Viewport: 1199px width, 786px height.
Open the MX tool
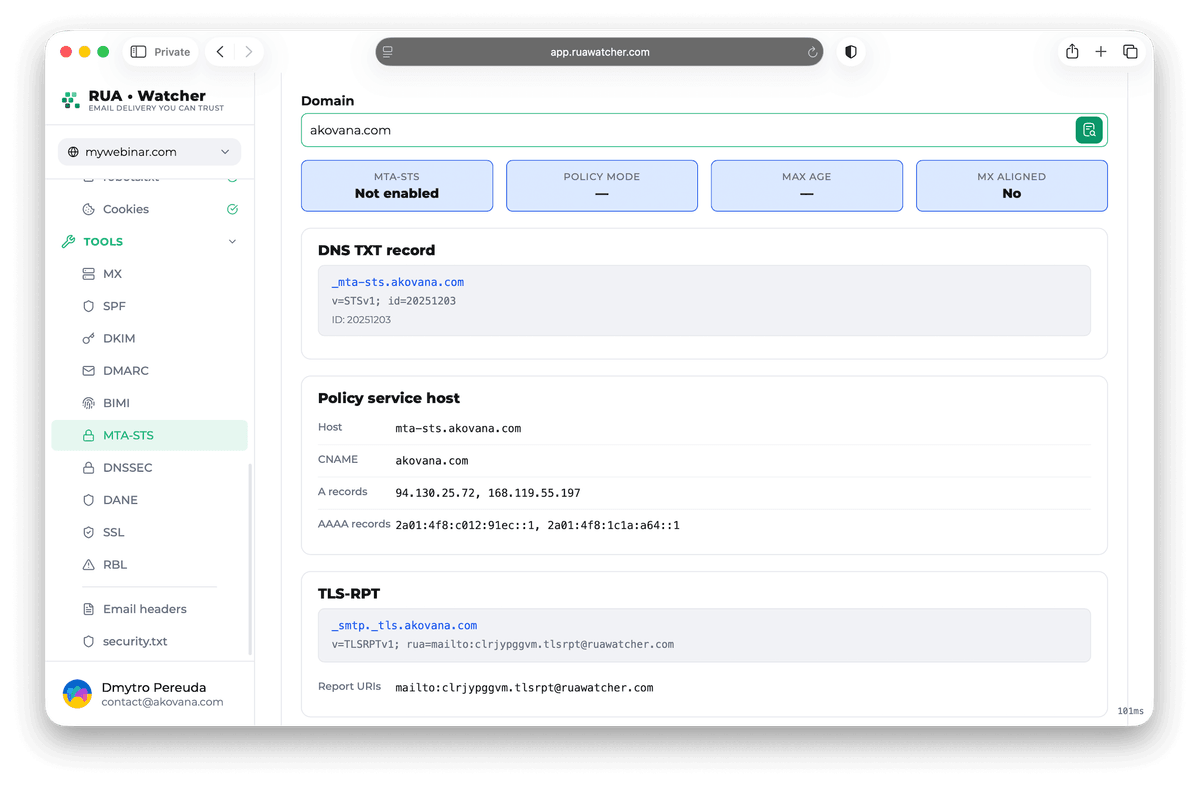click(x=149, y=274)
